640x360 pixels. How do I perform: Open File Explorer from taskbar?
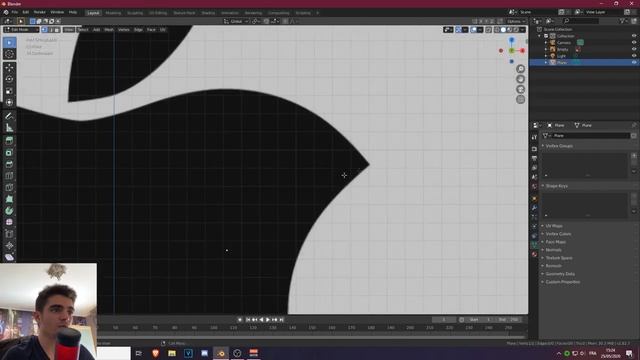172,353
